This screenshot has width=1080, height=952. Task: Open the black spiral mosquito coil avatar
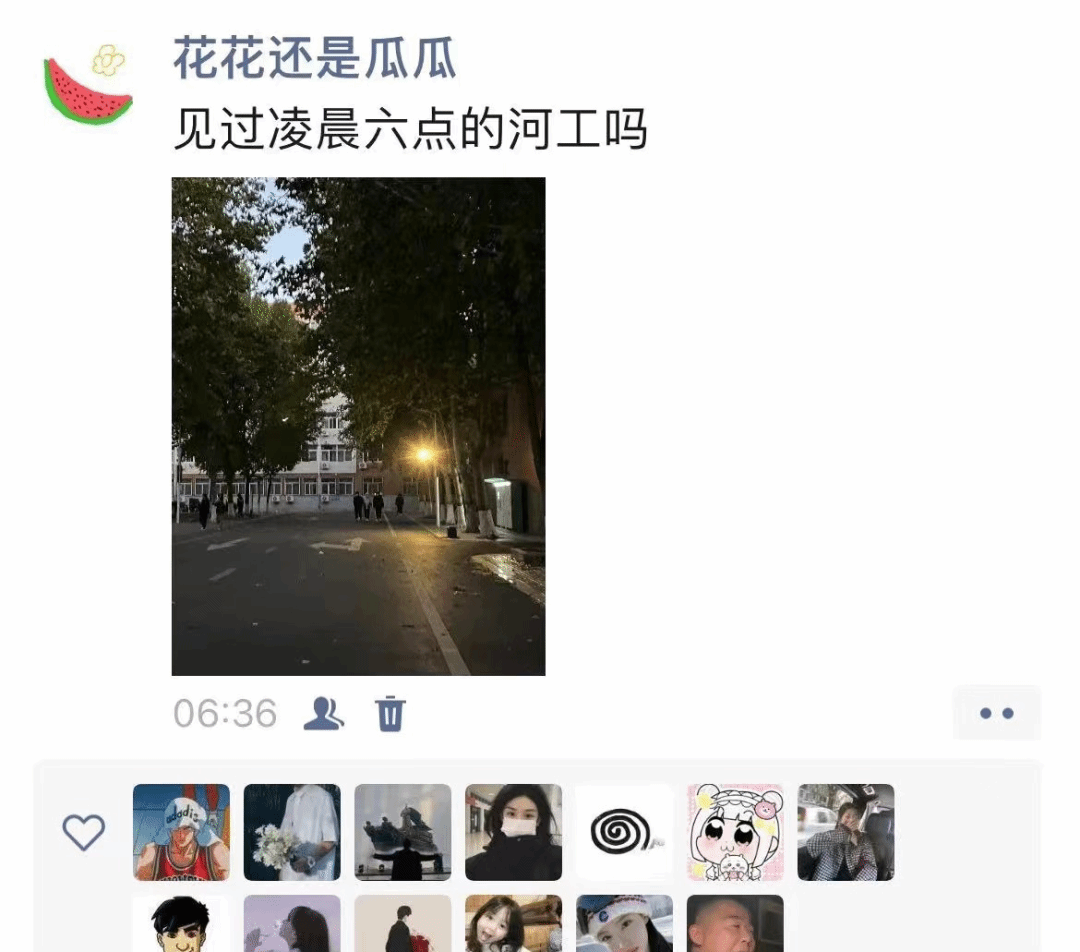tap(625, 832)
